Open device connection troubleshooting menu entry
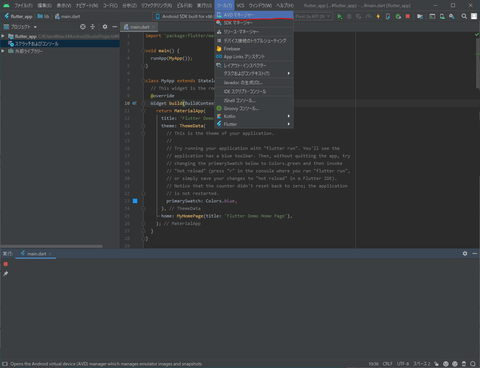The image size is (480, 368). [254, 41]
